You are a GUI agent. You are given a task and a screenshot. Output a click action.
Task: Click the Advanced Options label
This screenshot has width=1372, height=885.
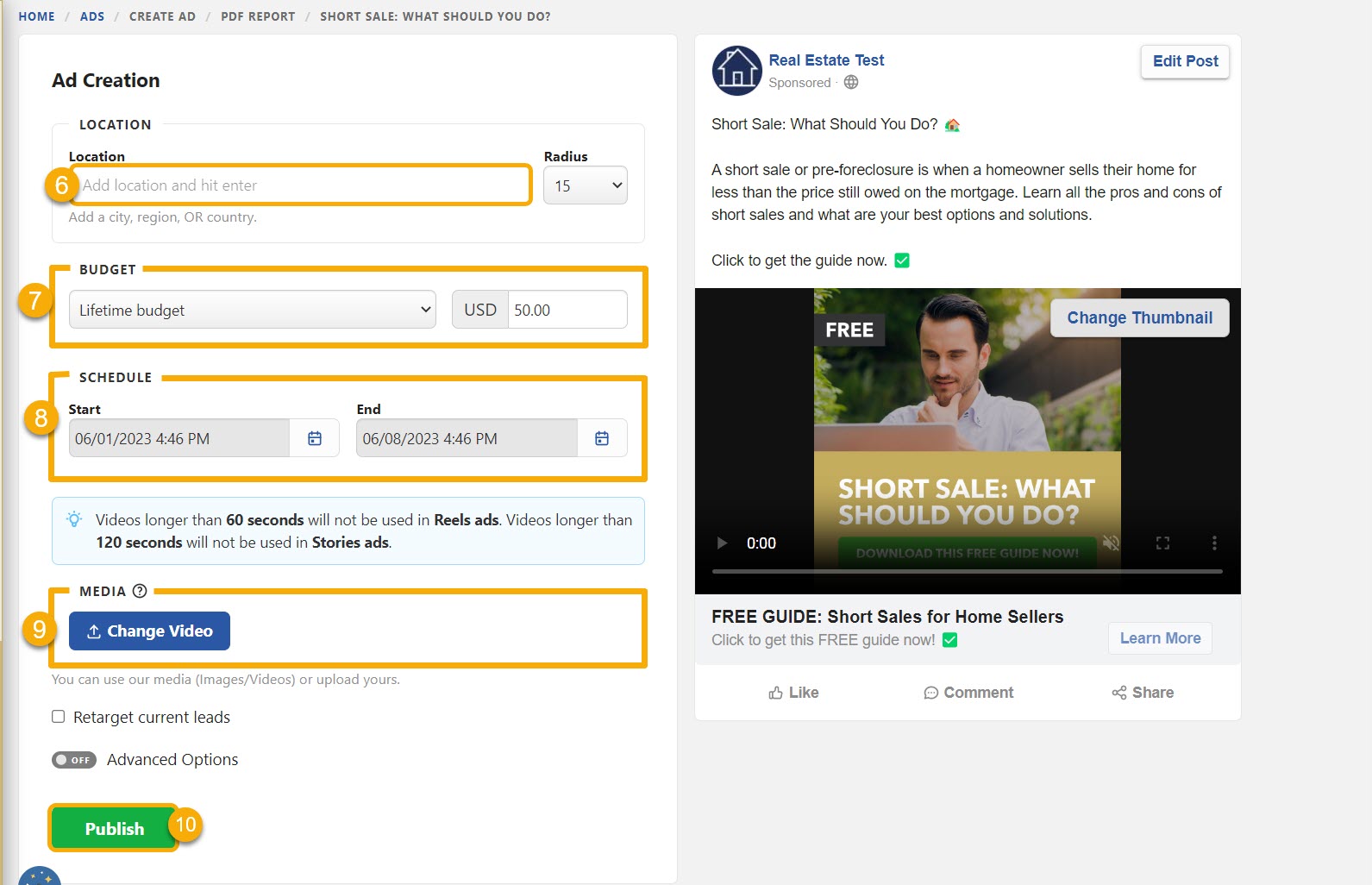172,760
